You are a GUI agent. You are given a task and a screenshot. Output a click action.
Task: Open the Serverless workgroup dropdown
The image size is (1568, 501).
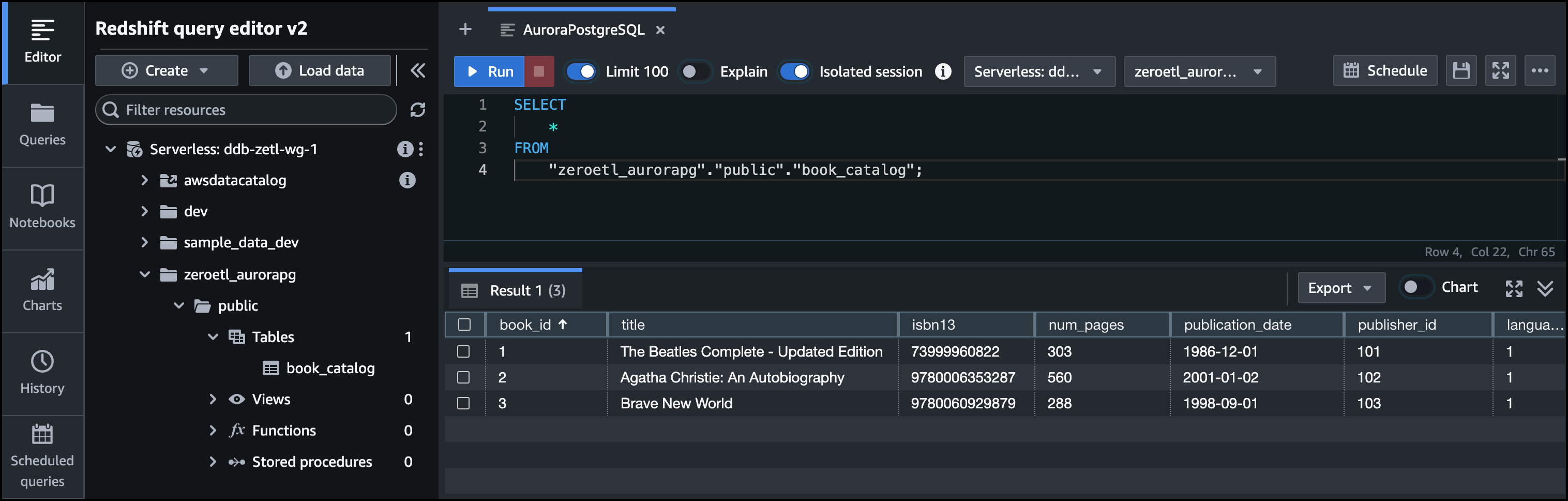[x=1039, y=71]
